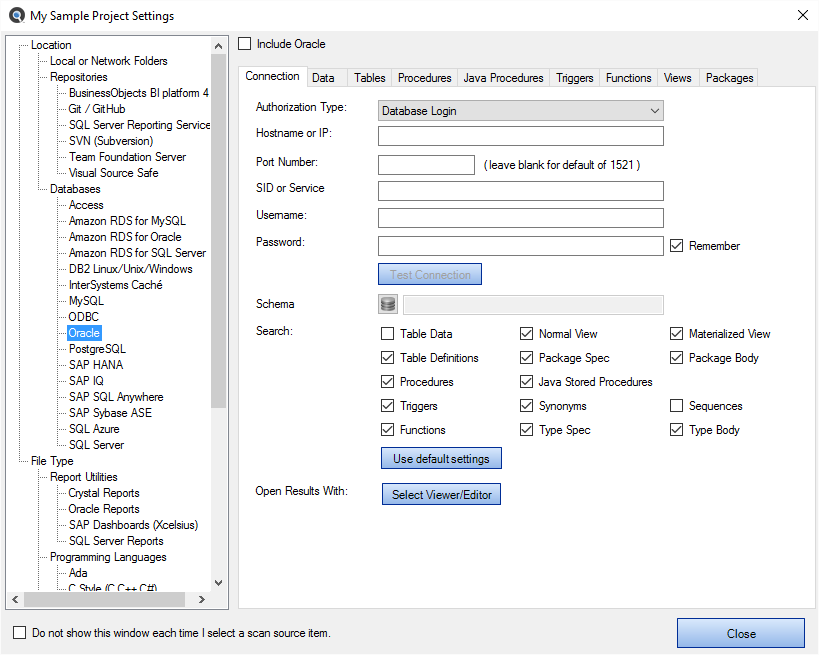Open the Authorization Type dropdown
819x655 pixels.
(521, 111)
